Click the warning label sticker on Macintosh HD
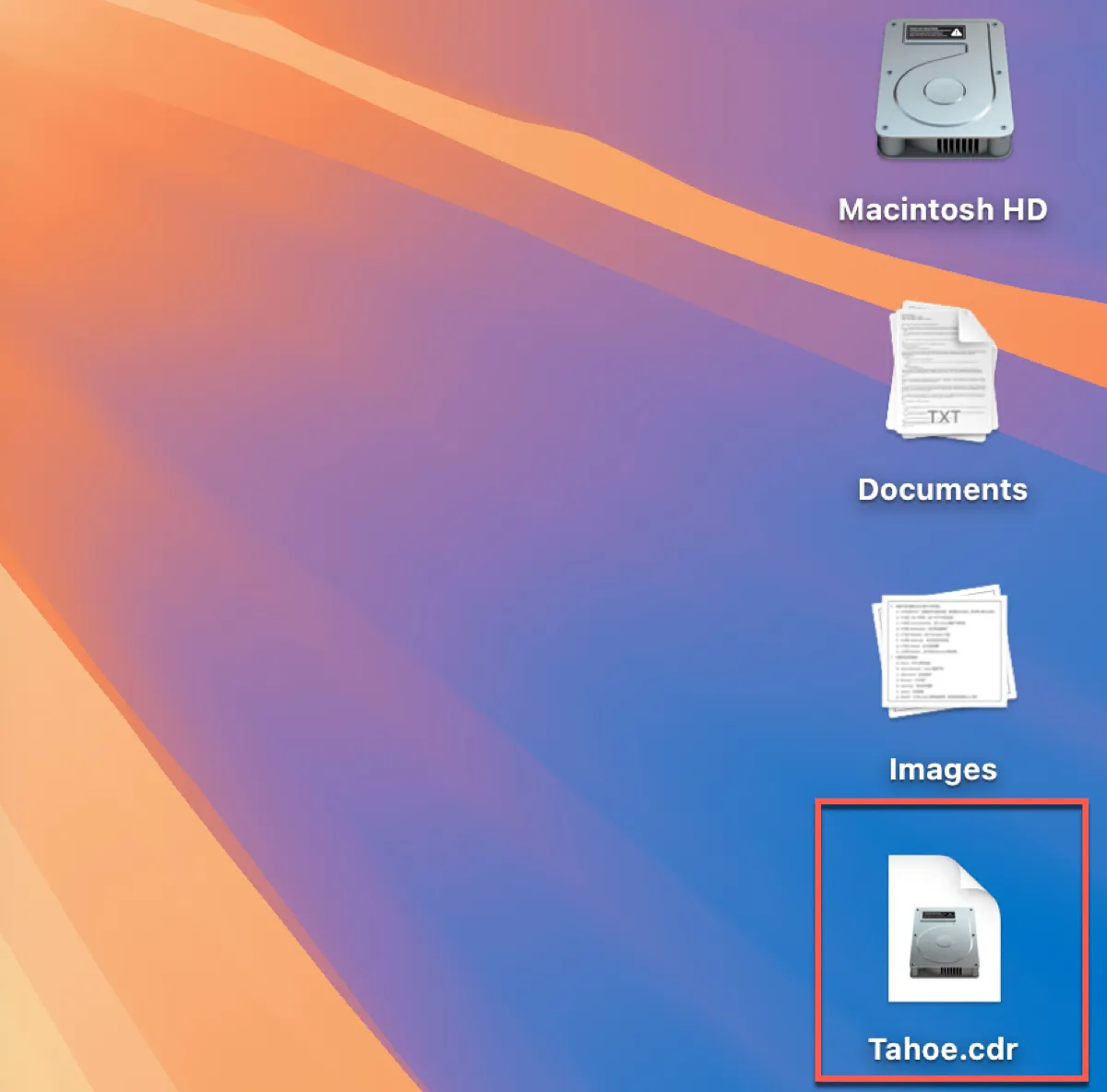This screenshot has height=1092, width=1107. pyautogui.click(x=936, y=33)
